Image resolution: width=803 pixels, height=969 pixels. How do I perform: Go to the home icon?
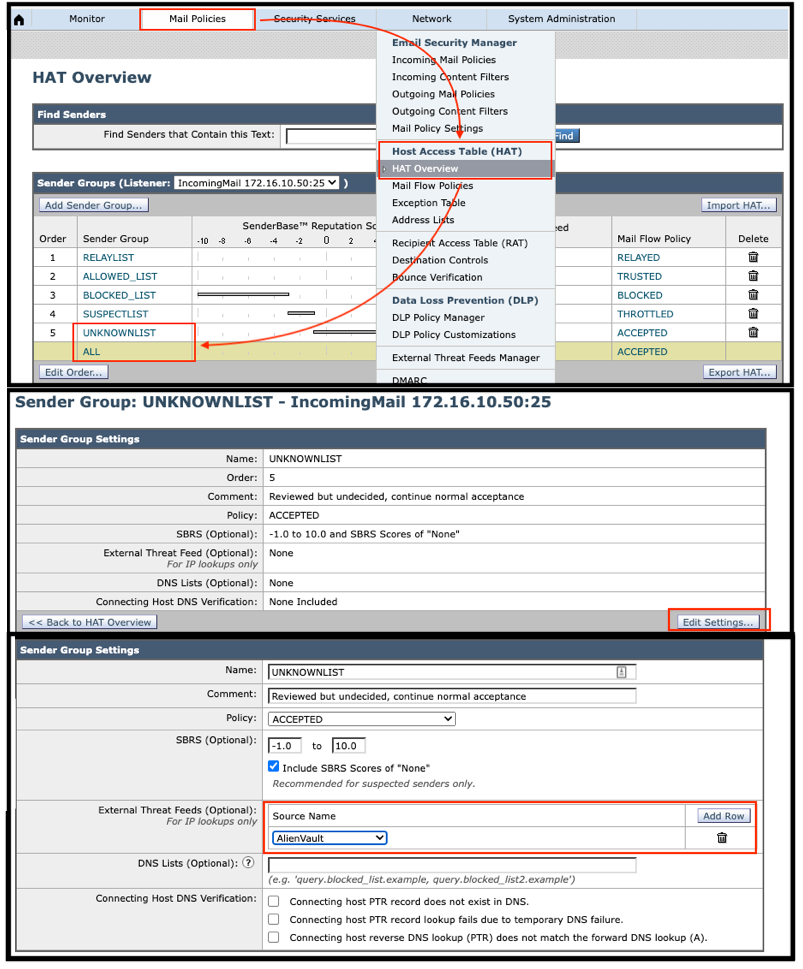click(x=19, y=20)
